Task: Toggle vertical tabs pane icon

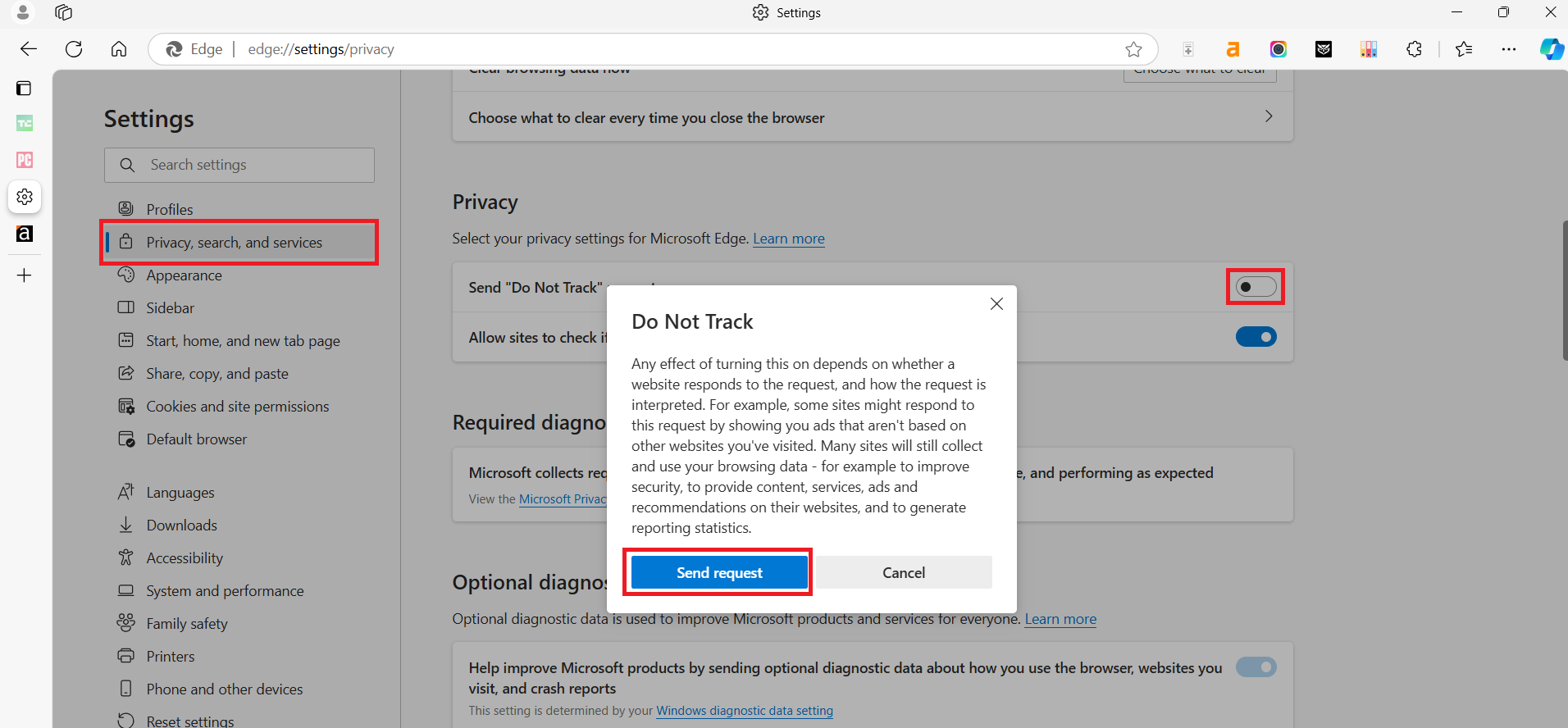Action: pos(25,88)
